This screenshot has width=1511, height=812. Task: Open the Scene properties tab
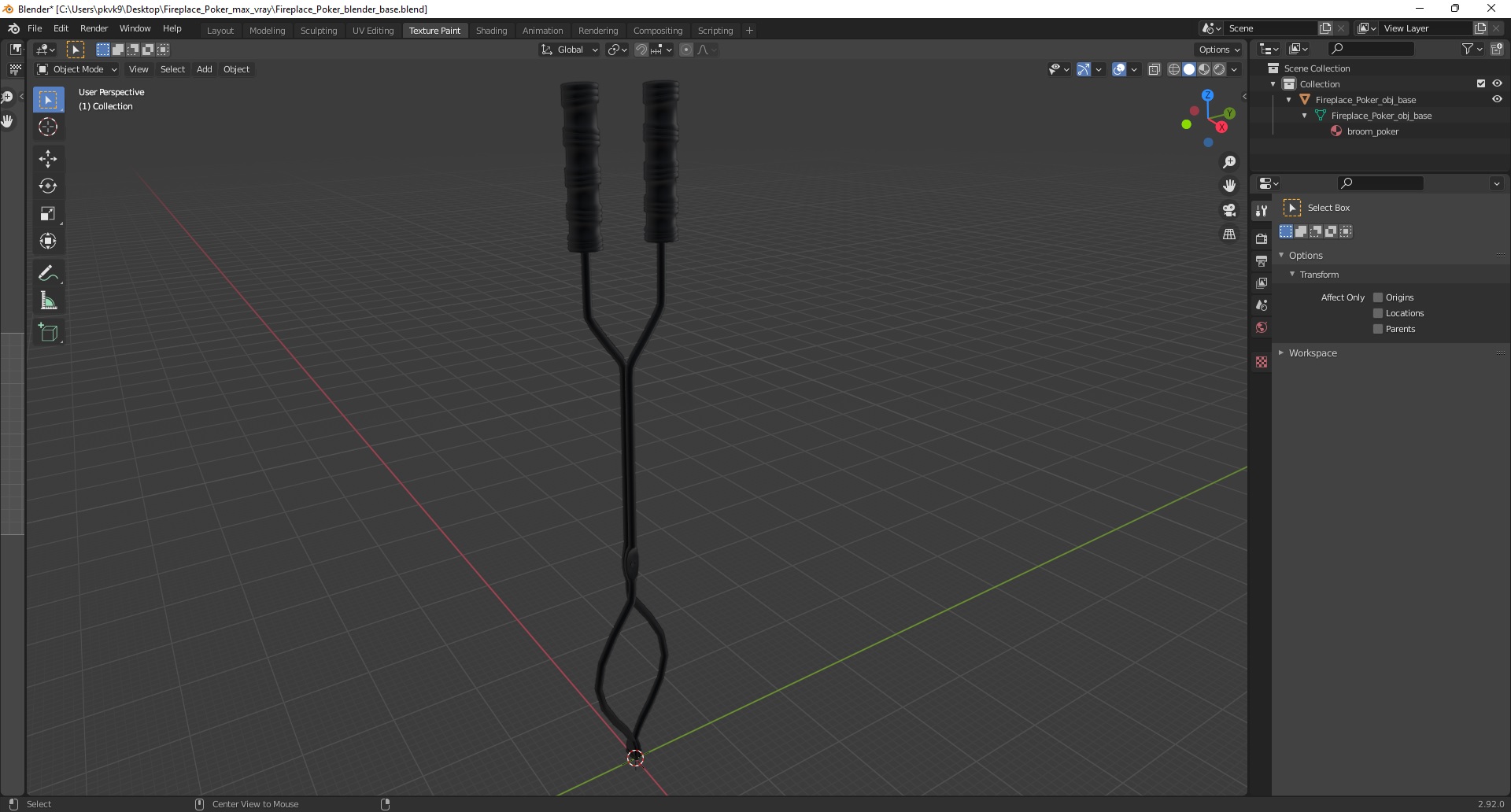click(x=1262, y=304)
